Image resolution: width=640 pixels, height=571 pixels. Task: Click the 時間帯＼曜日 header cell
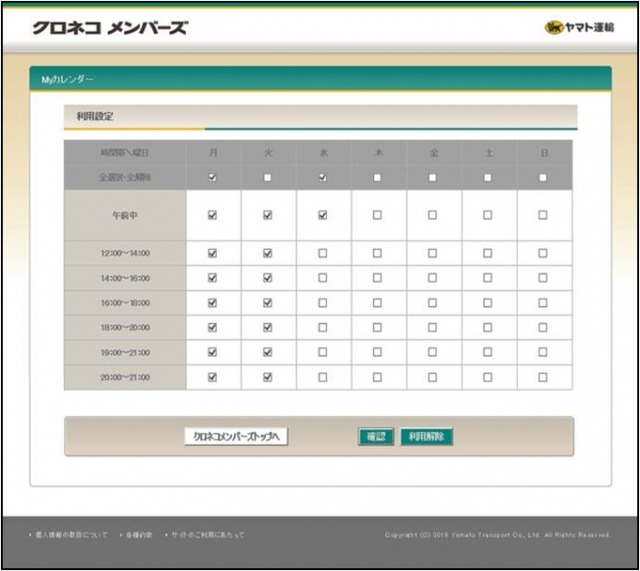point(125,153)
